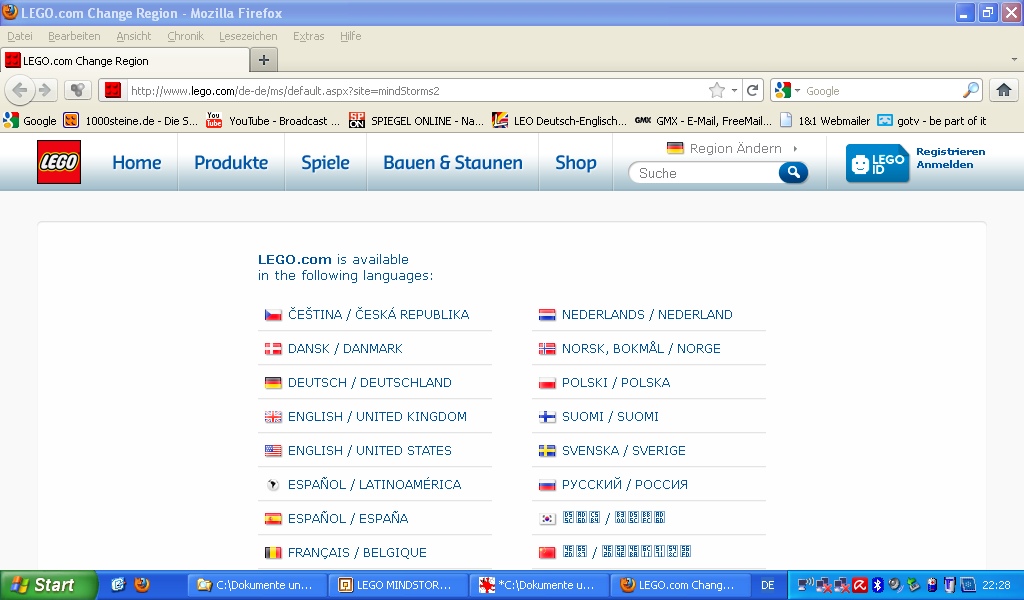
Task: Open the Hilfe menu
Action: 350,36
